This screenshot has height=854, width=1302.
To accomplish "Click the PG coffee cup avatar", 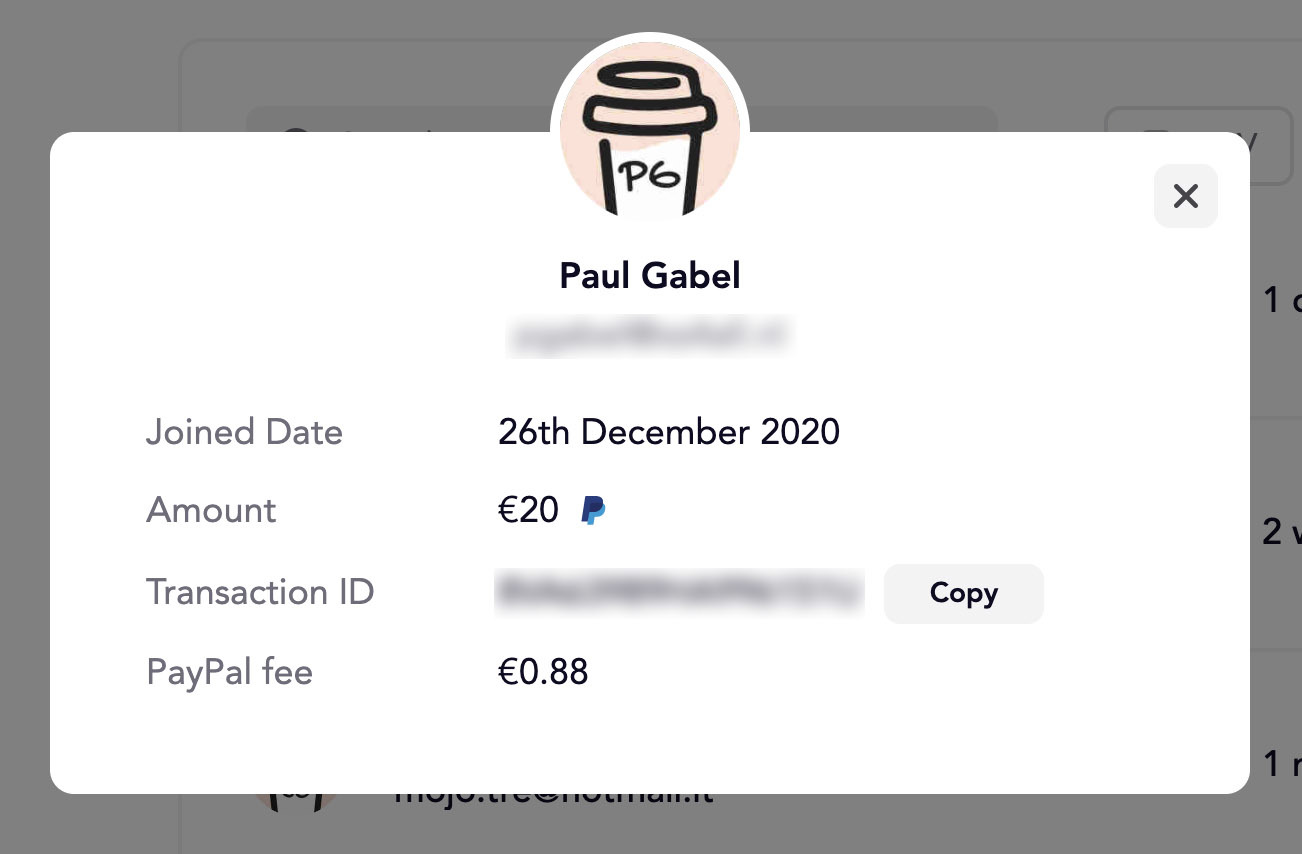I will pos(650,131).
